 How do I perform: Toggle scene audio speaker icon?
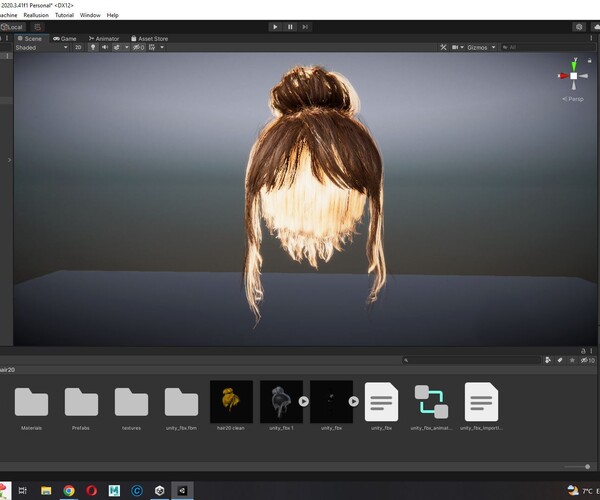coord(104,47)
